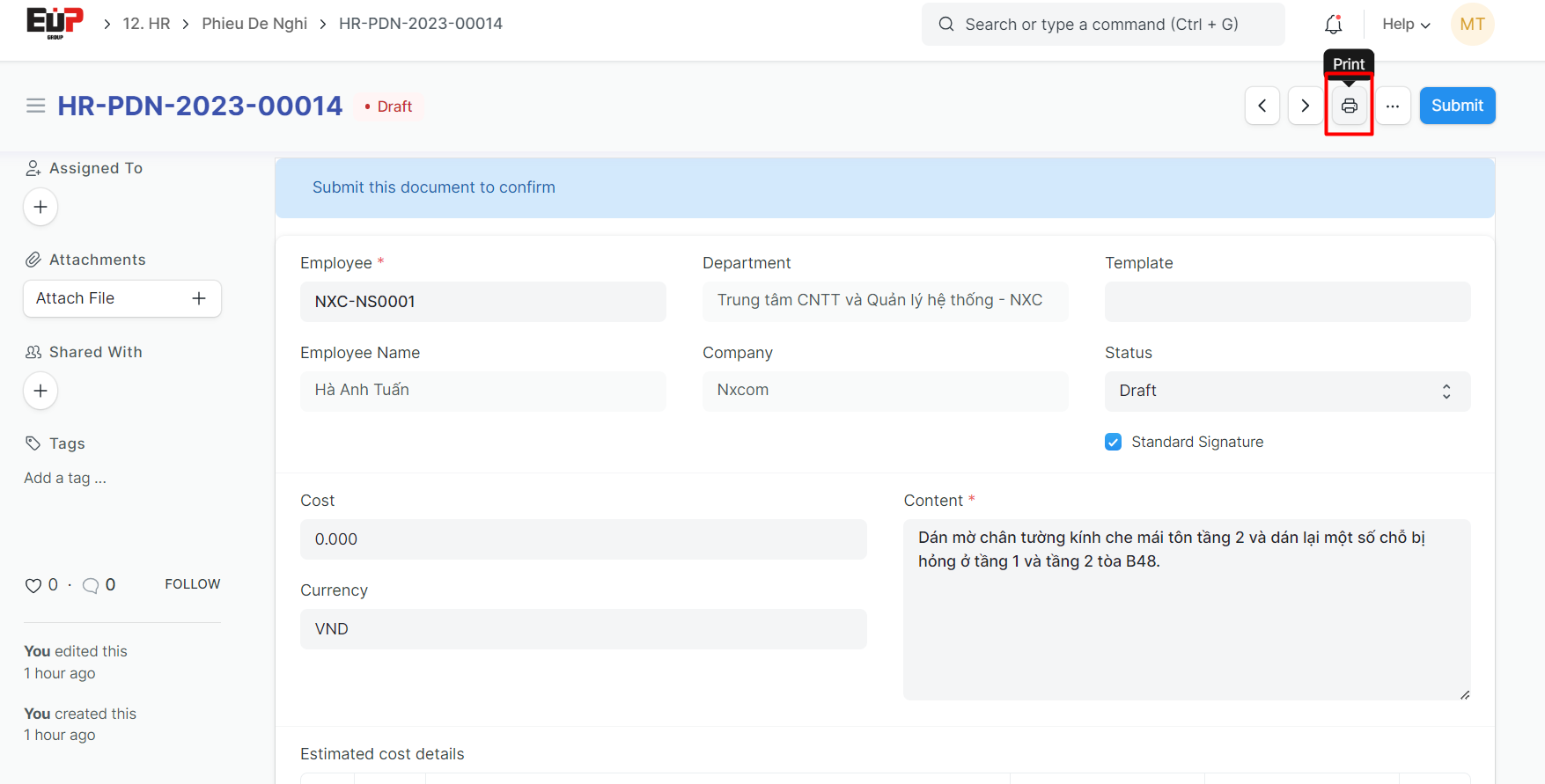This screenshot has width=1545, height=784.
Task: Go to next document arrow
Action: [x=1305, y=106]
